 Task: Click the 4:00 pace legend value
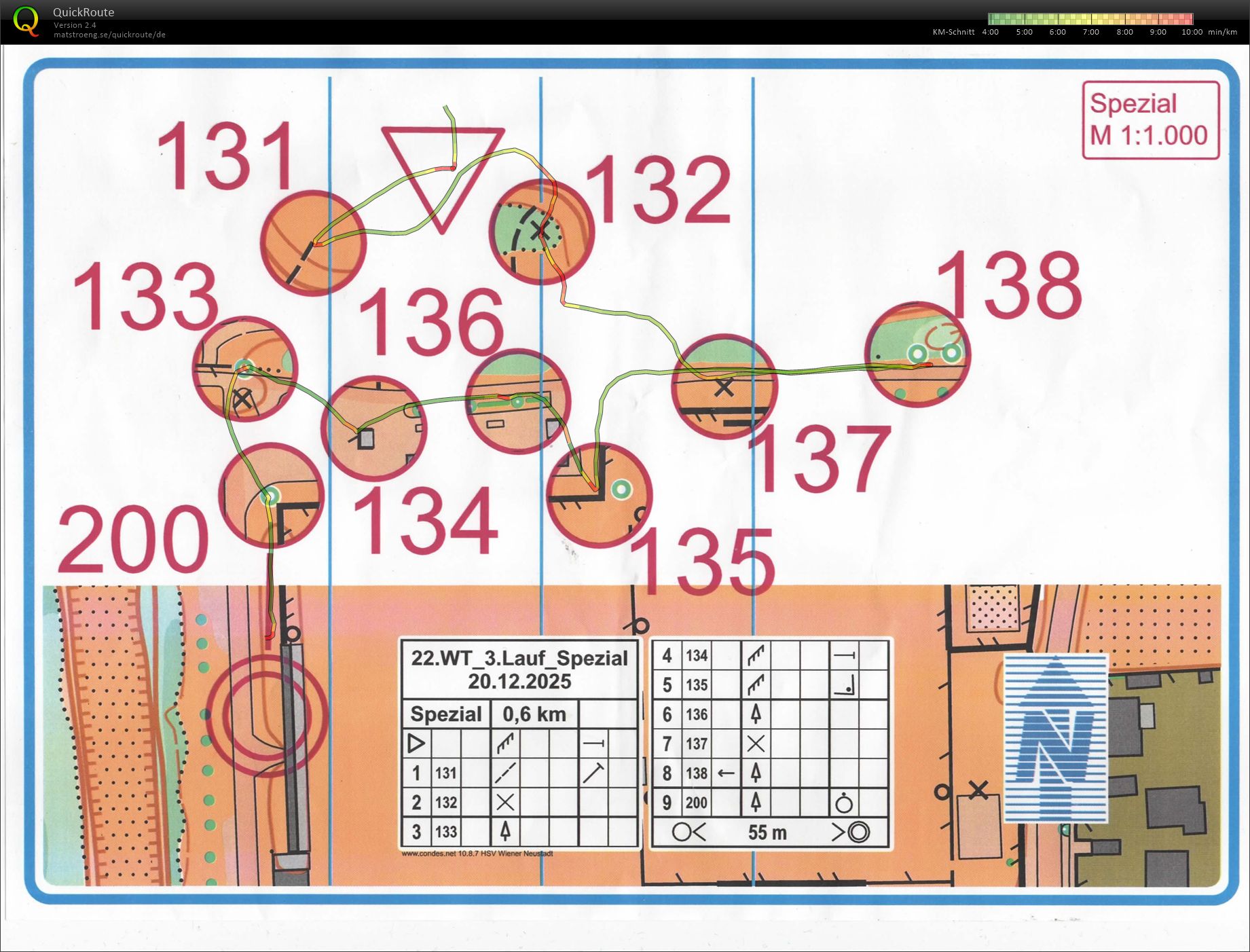pos(991,32)
